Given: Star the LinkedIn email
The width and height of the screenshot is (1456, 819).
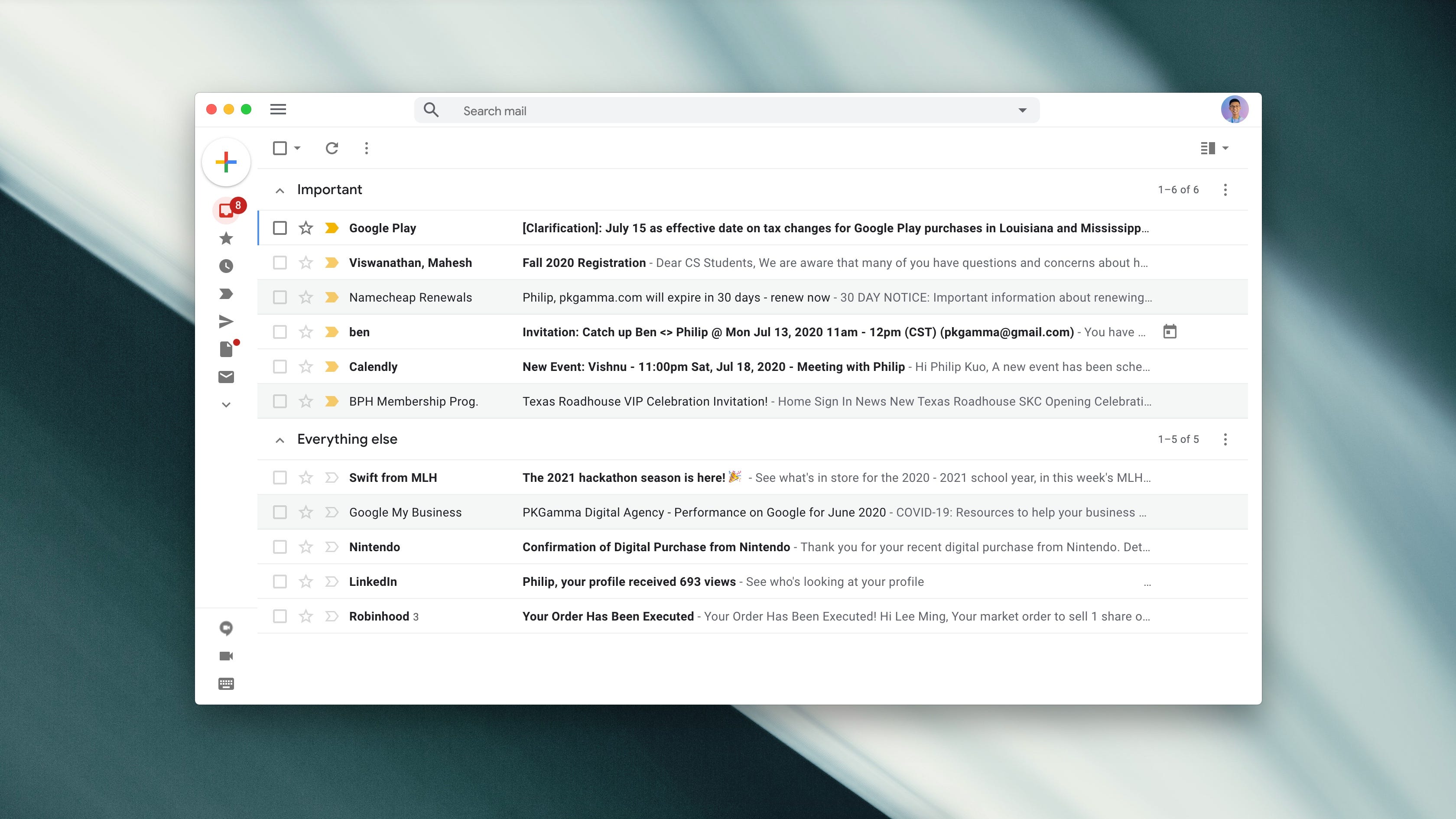Looking at the screenshot, I should (306, 582).
